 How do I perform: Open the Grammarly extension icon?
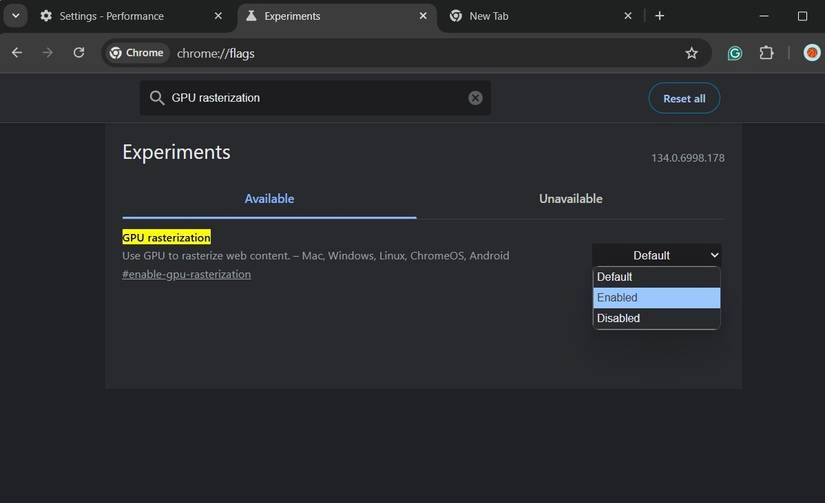[735, 53]
